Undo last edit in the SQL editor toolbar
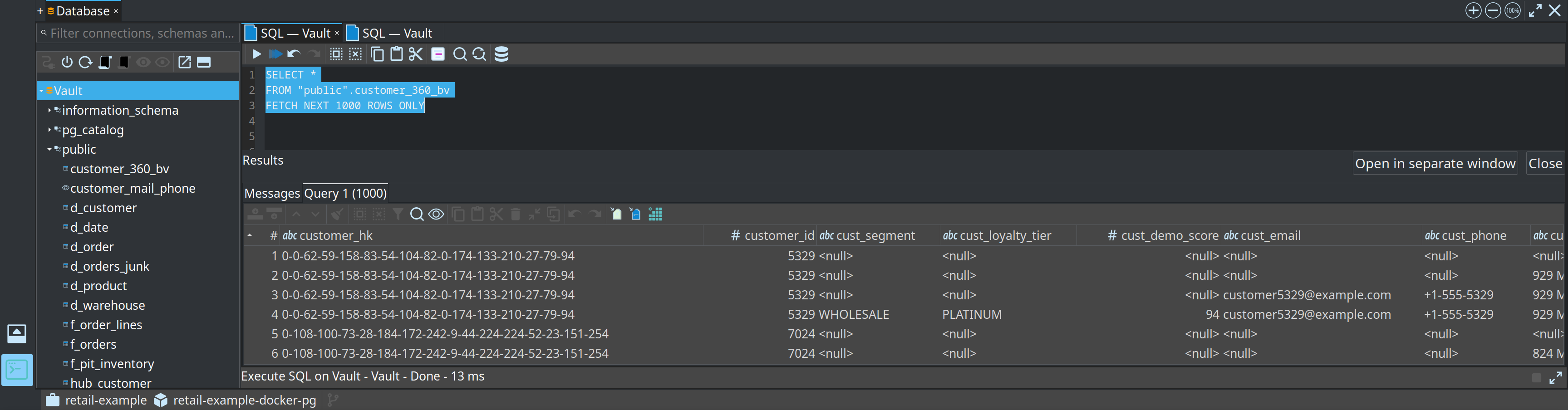 click(294, 54)
